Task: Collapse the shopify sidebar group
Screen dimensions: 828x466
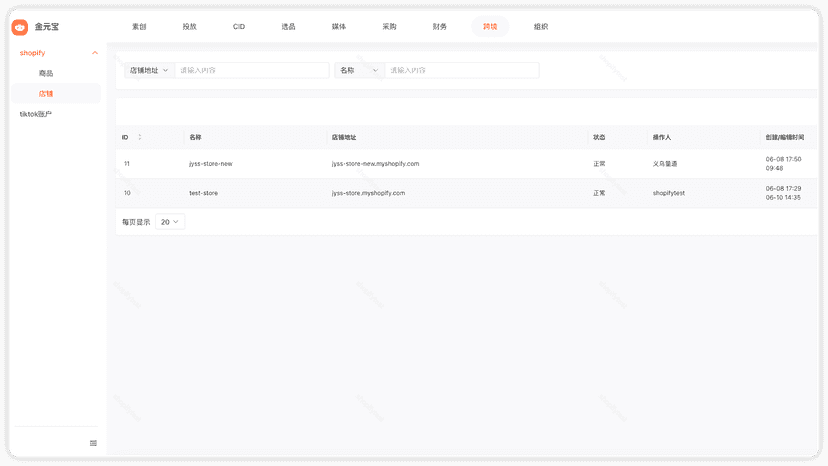Action: (x=95, y=53)
